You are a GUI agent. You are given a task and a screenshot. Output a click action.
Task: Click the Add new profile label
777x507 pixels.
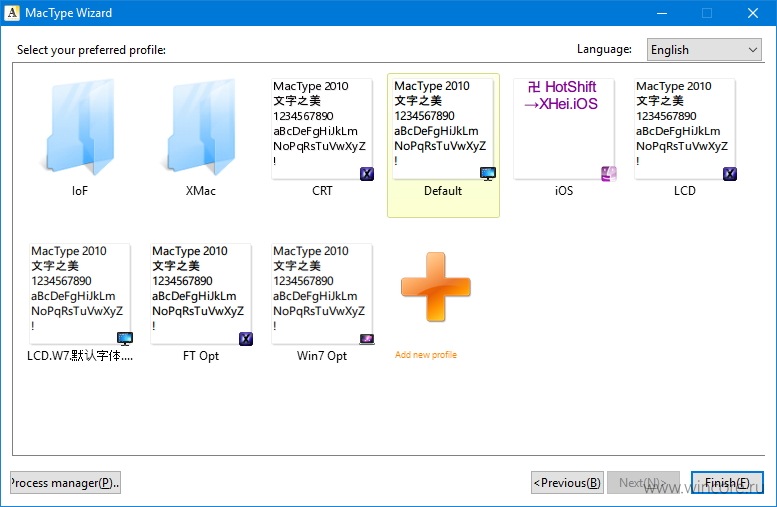pyautogui.click(x=426, y=355)
